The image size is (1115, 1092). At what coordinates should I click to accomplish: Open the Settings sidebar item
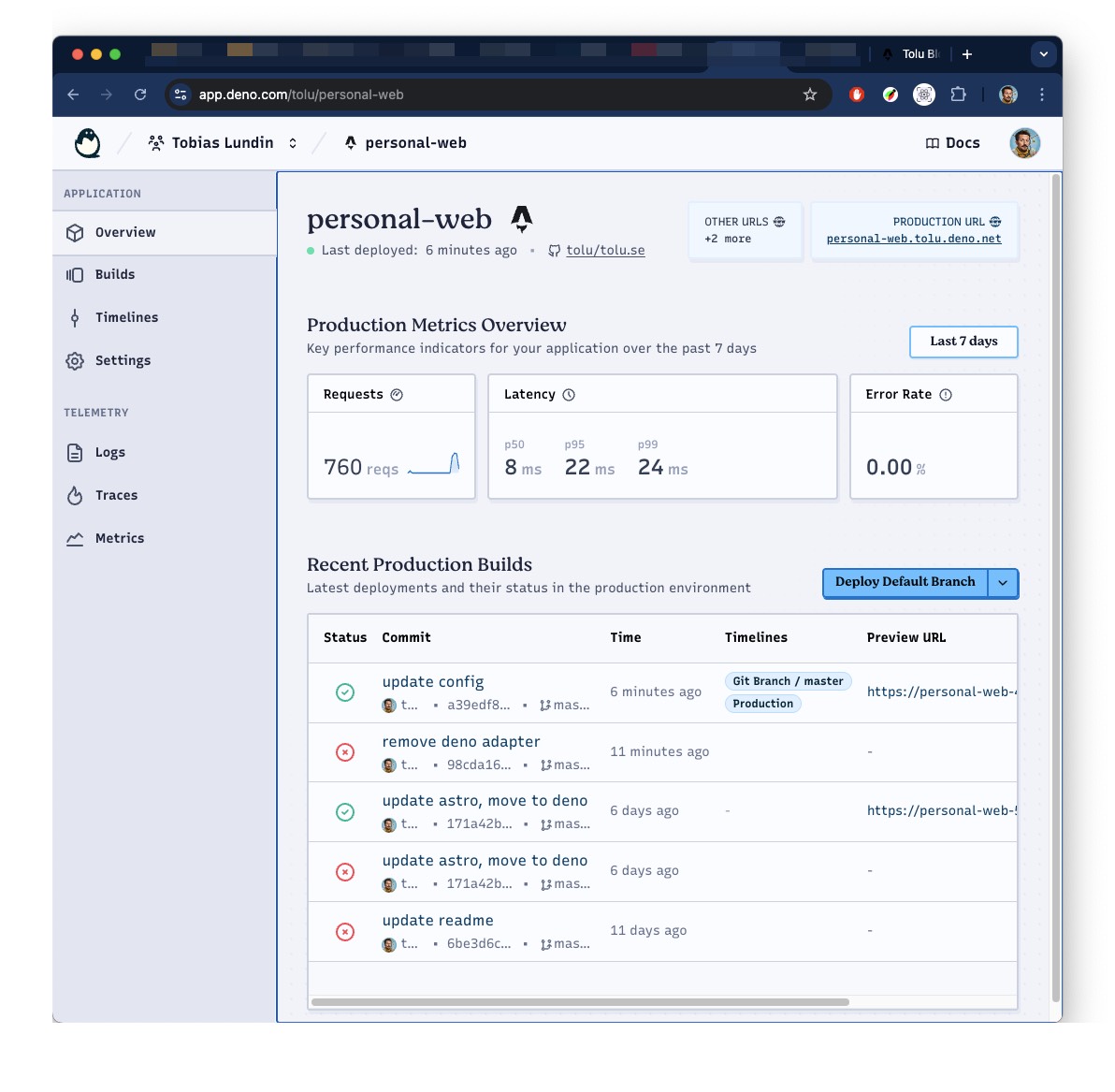point(165,360)
